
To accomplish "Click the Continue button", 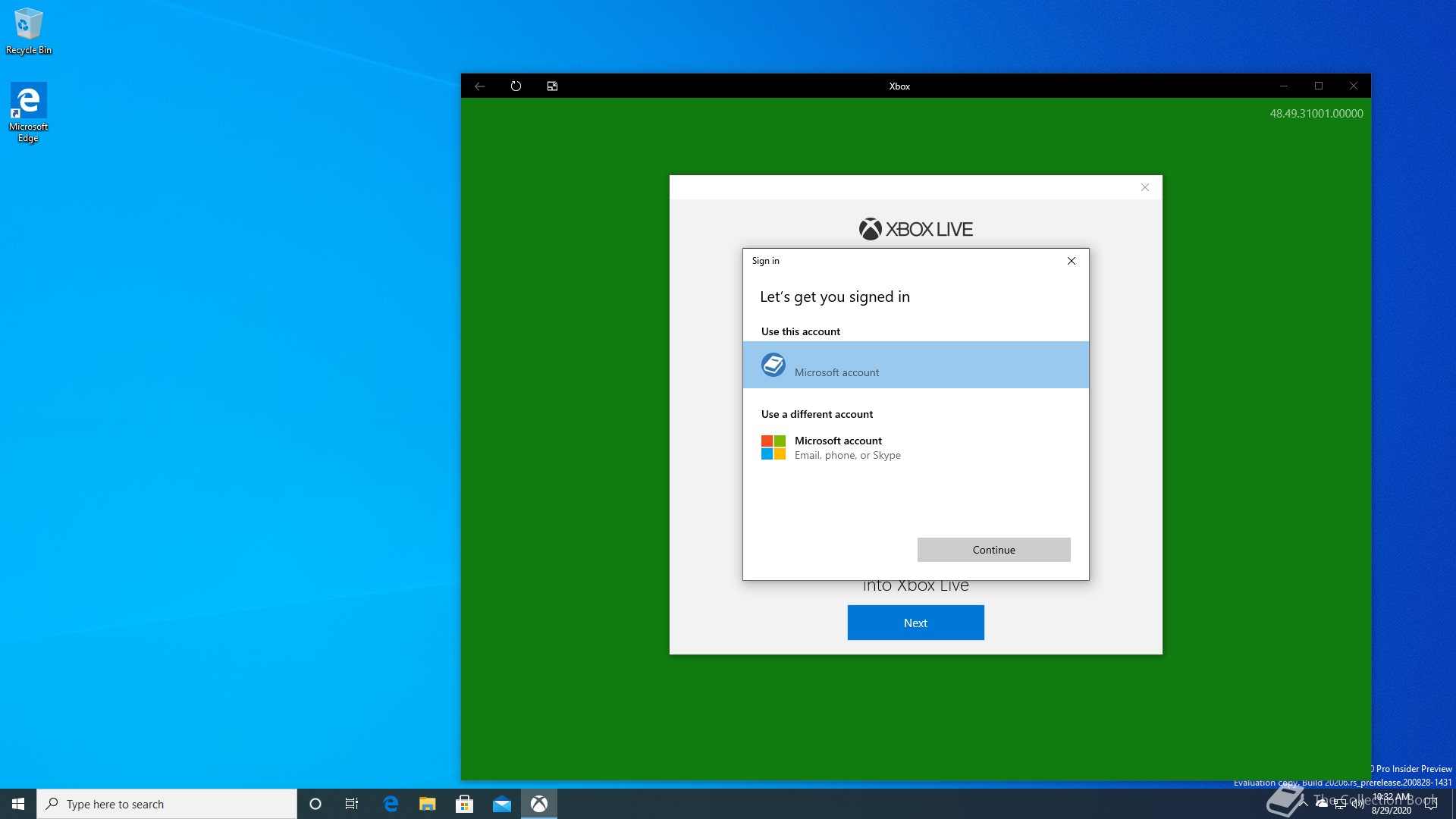I will point(993,550).
